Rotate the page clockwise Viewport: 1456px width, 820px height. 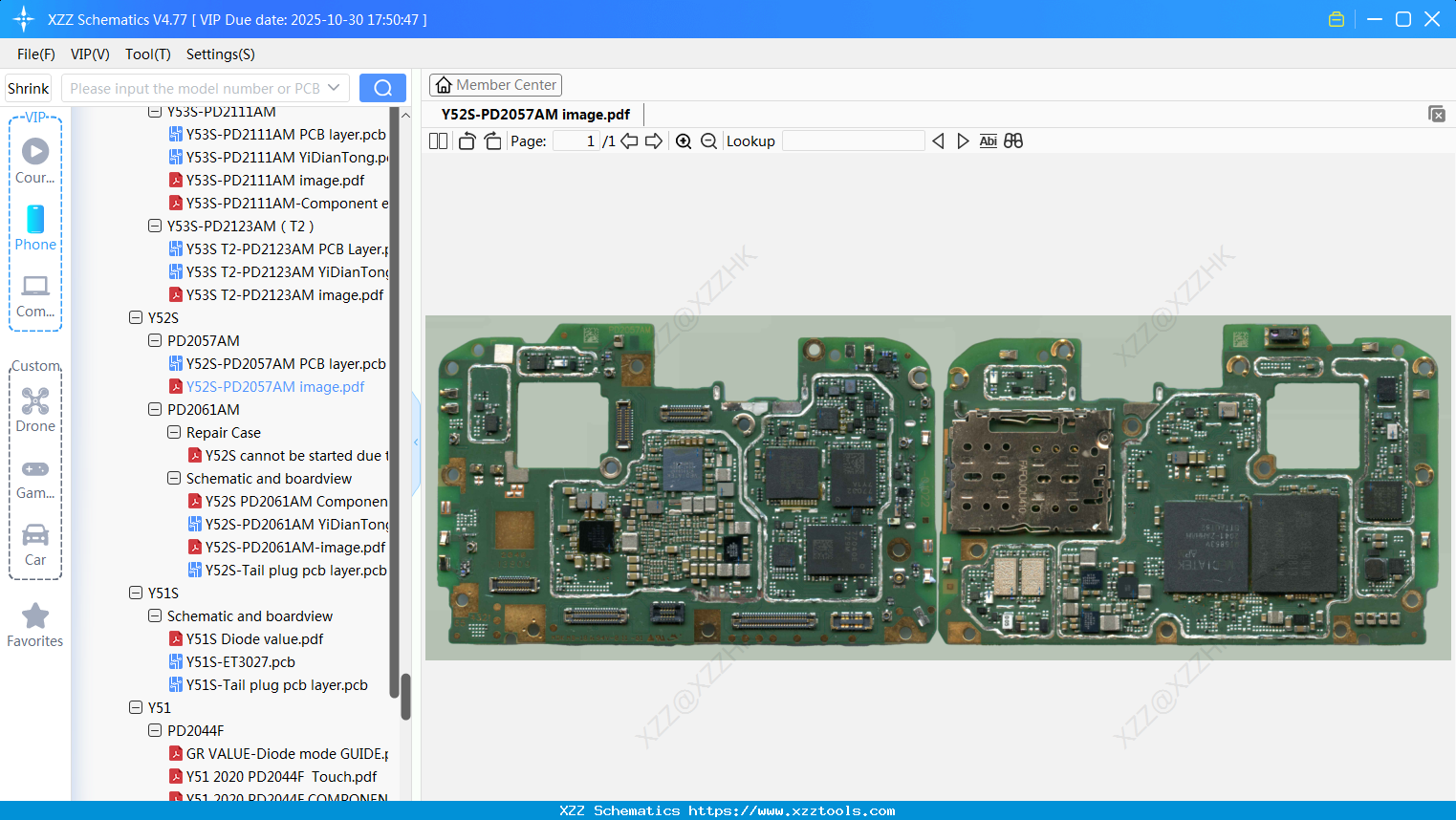point(492,141)
